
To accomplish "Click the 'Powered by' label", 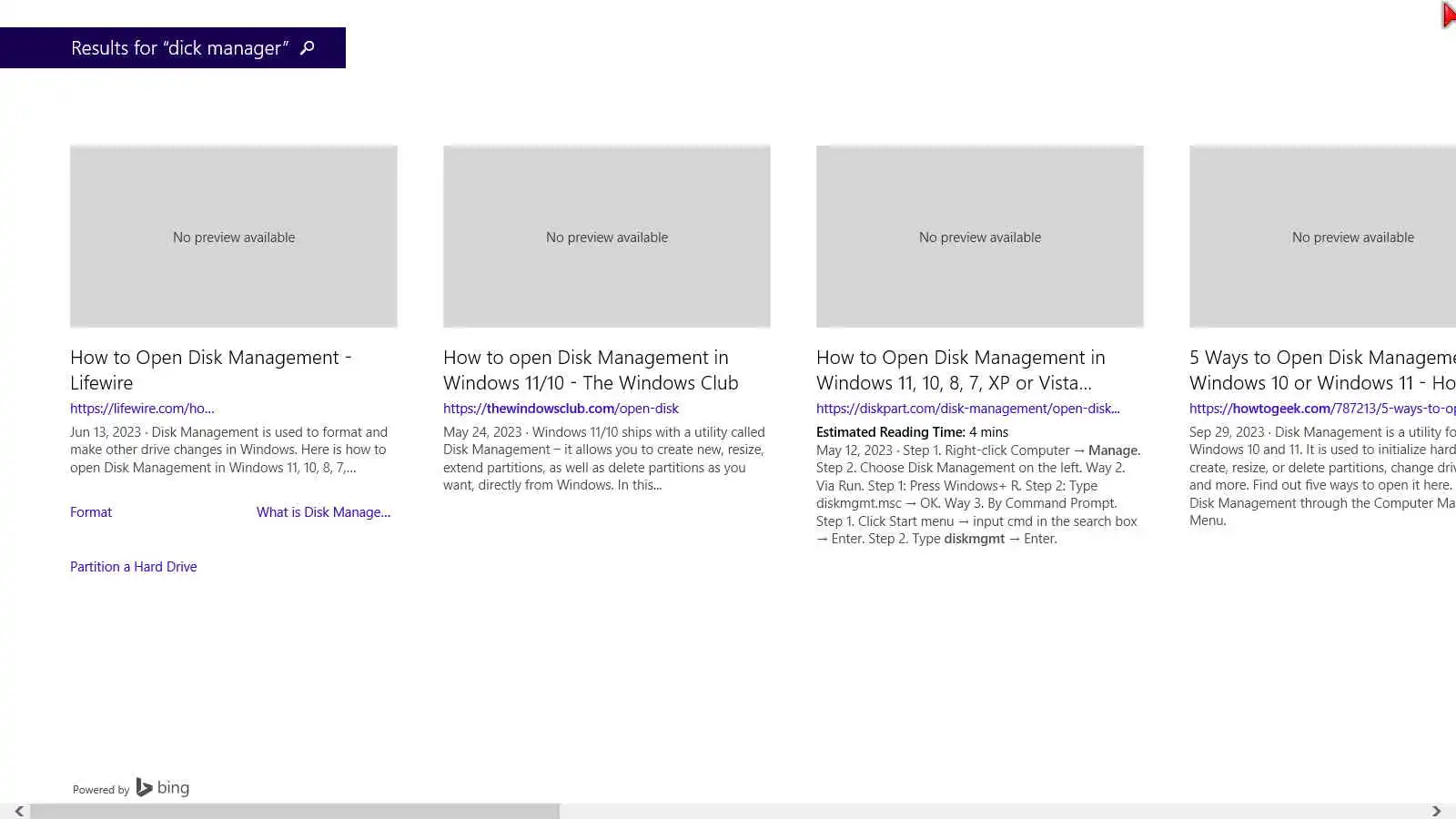I will point(101,790).
